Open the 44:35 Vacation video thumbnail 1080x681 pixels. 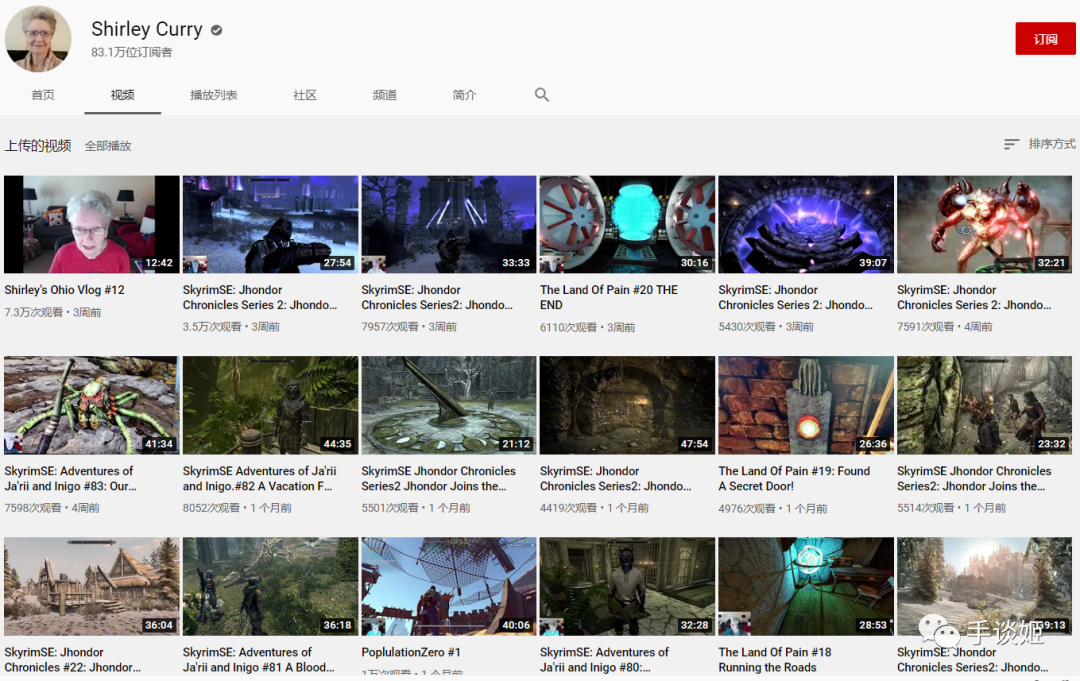pos(270,405)
